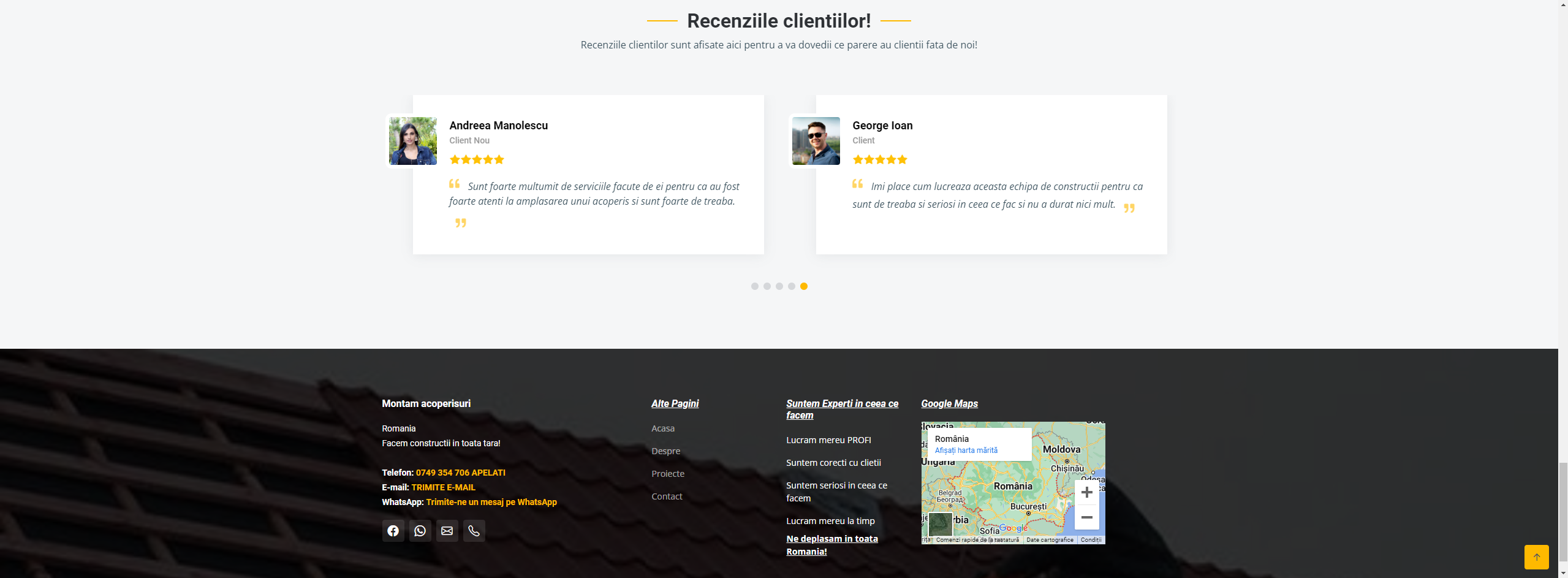This screenshot has width=1568, height=578.
Task: Call the 0749 354 706 APELATI link
Action: (460, 473)
